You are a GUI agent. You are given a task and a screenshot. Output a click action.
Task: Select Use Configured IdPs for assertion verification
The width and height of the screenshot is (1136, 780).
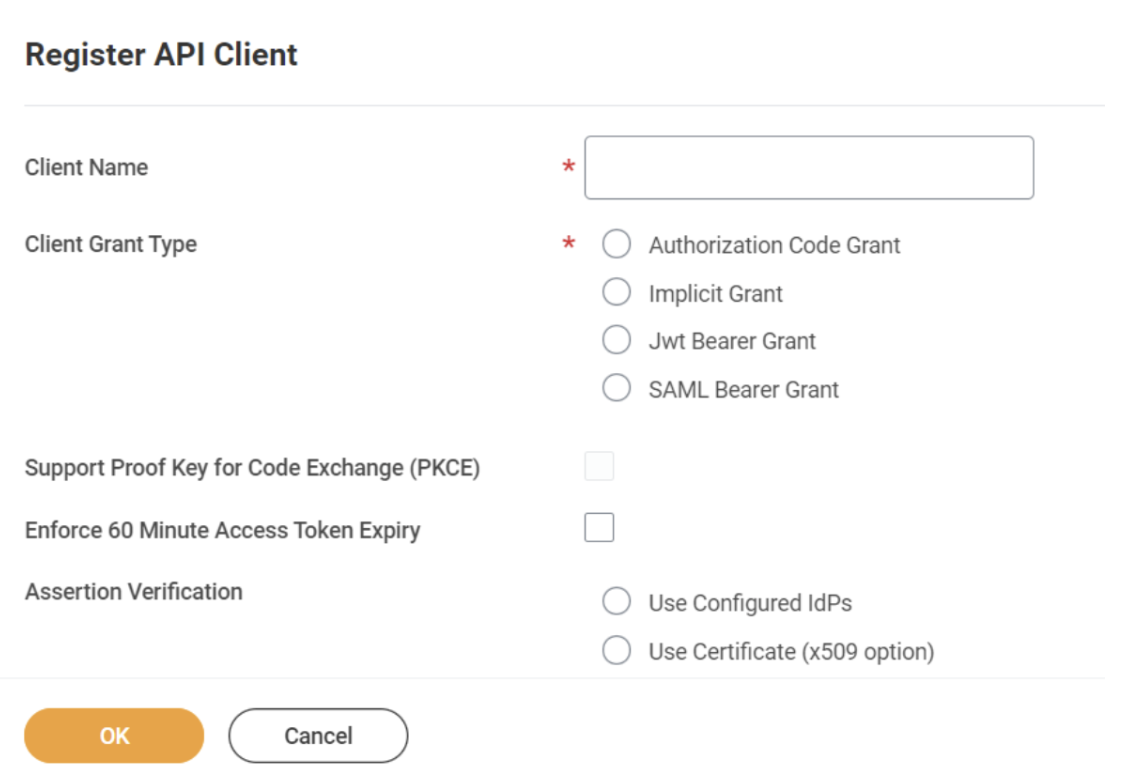pyautogui.click(x=616, y=601)
